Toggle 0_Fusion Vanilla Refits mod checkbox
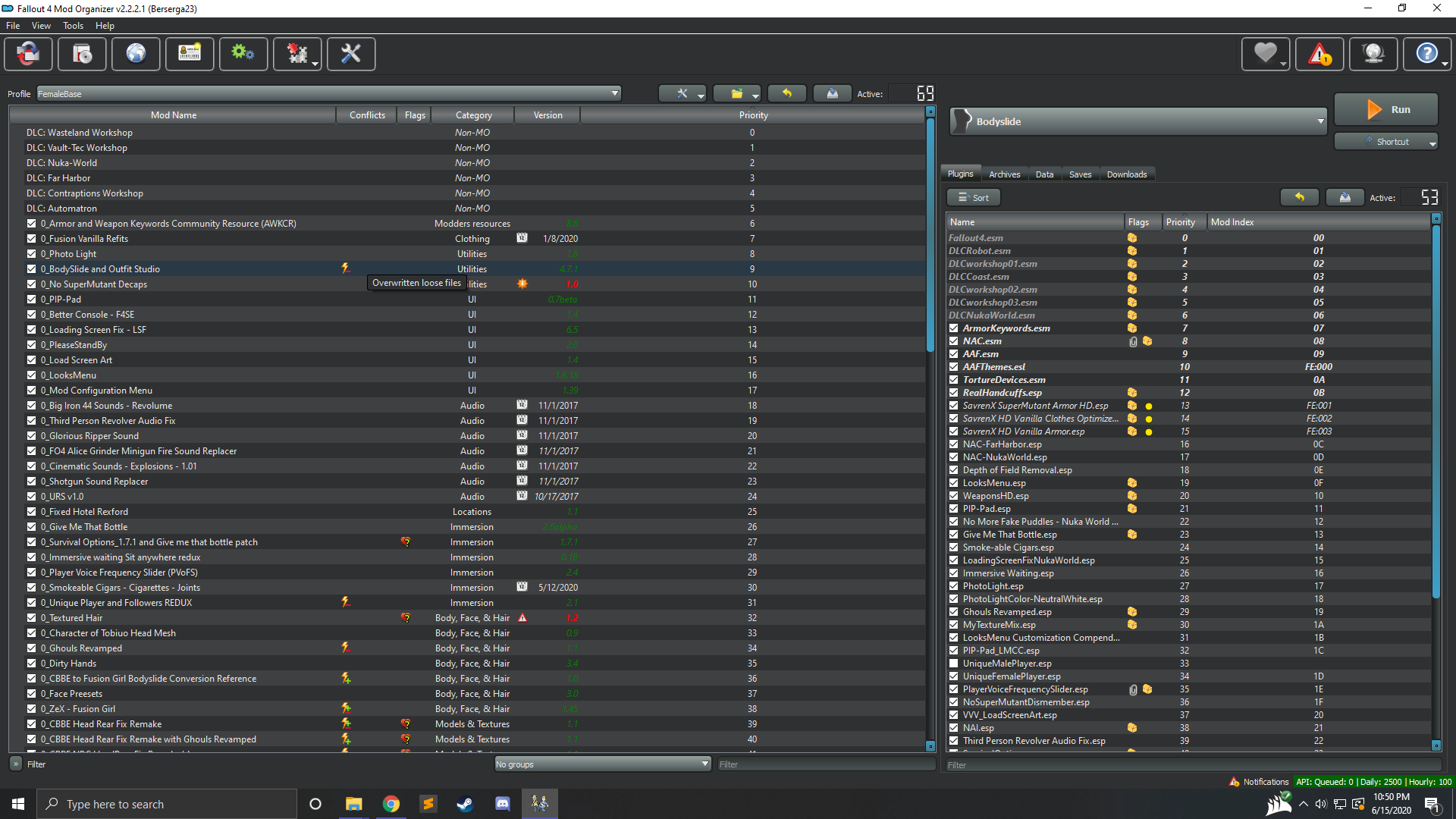1456x819 pixels. click(32, 238)
